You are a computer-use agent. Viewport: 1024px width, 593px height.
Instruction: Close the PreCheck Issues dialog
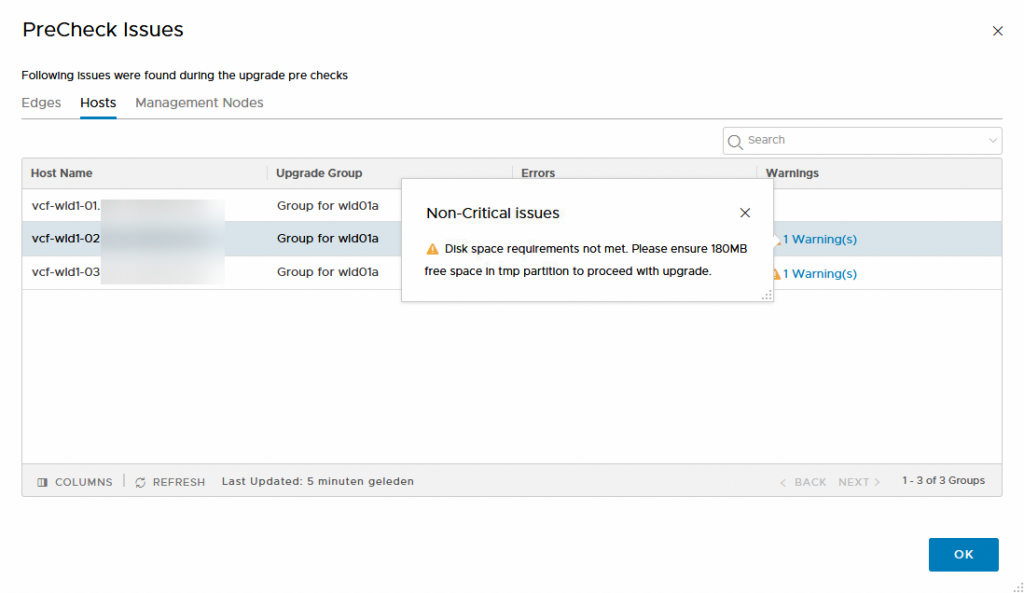click(997, 31)
